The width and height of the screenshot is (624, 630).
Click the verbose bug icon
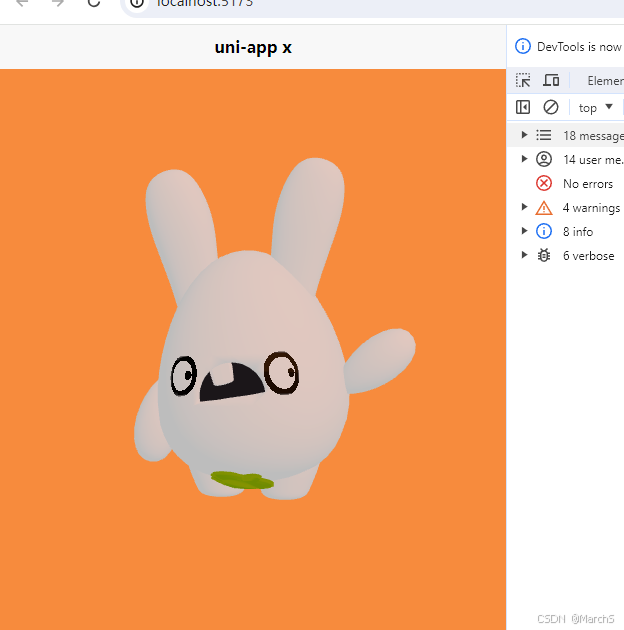pos(544,256)
